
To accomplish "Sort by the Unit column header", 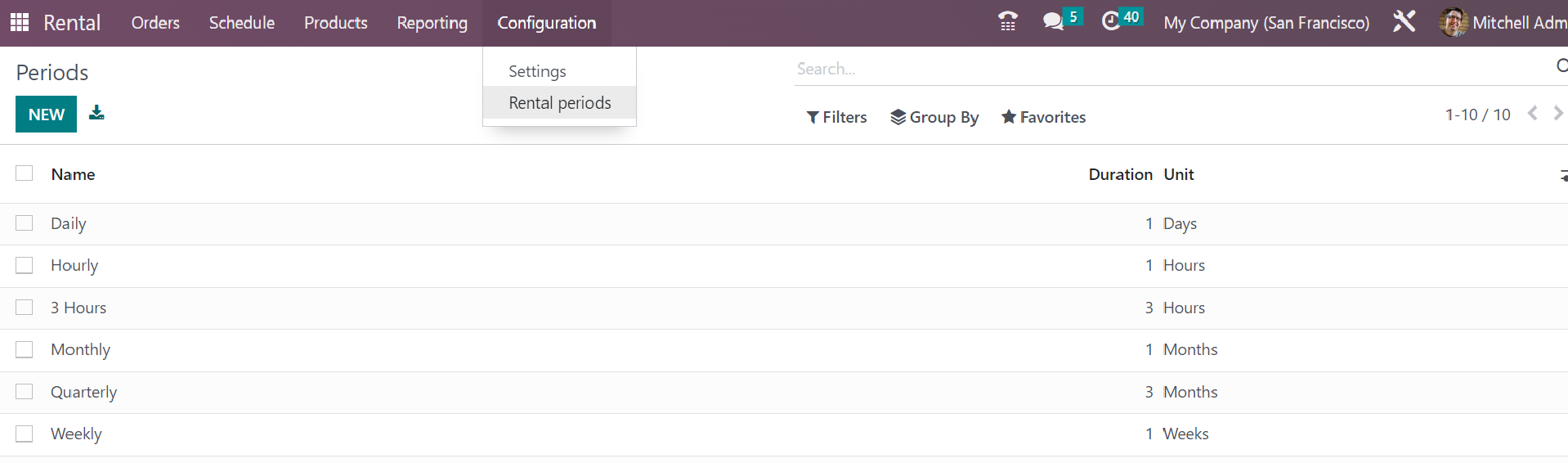I will [x=1179, y=174].
